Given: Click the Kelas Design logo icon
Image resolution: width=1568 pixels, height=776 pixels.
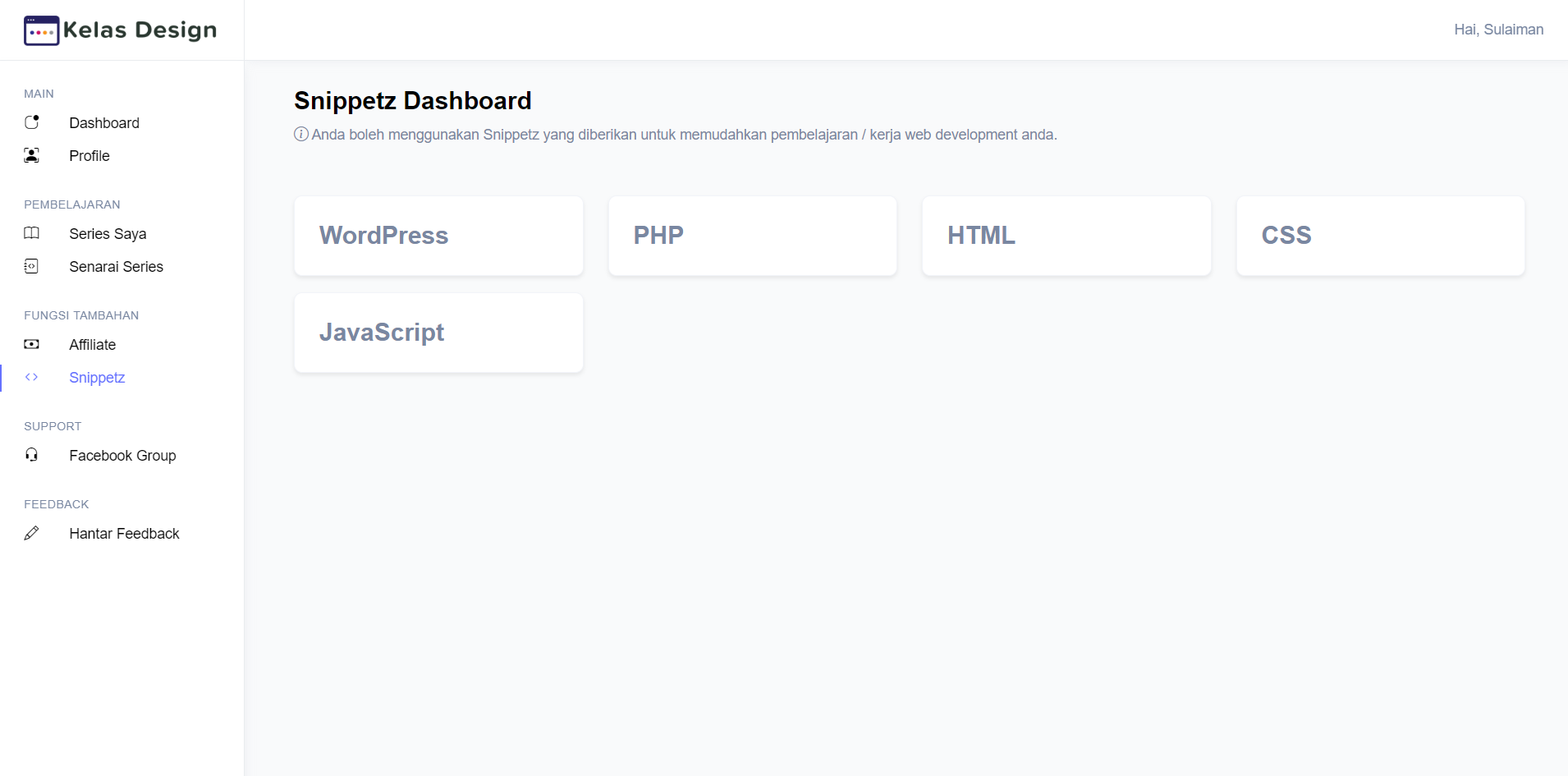Looking at the screenshot, I should pos(41,30).
